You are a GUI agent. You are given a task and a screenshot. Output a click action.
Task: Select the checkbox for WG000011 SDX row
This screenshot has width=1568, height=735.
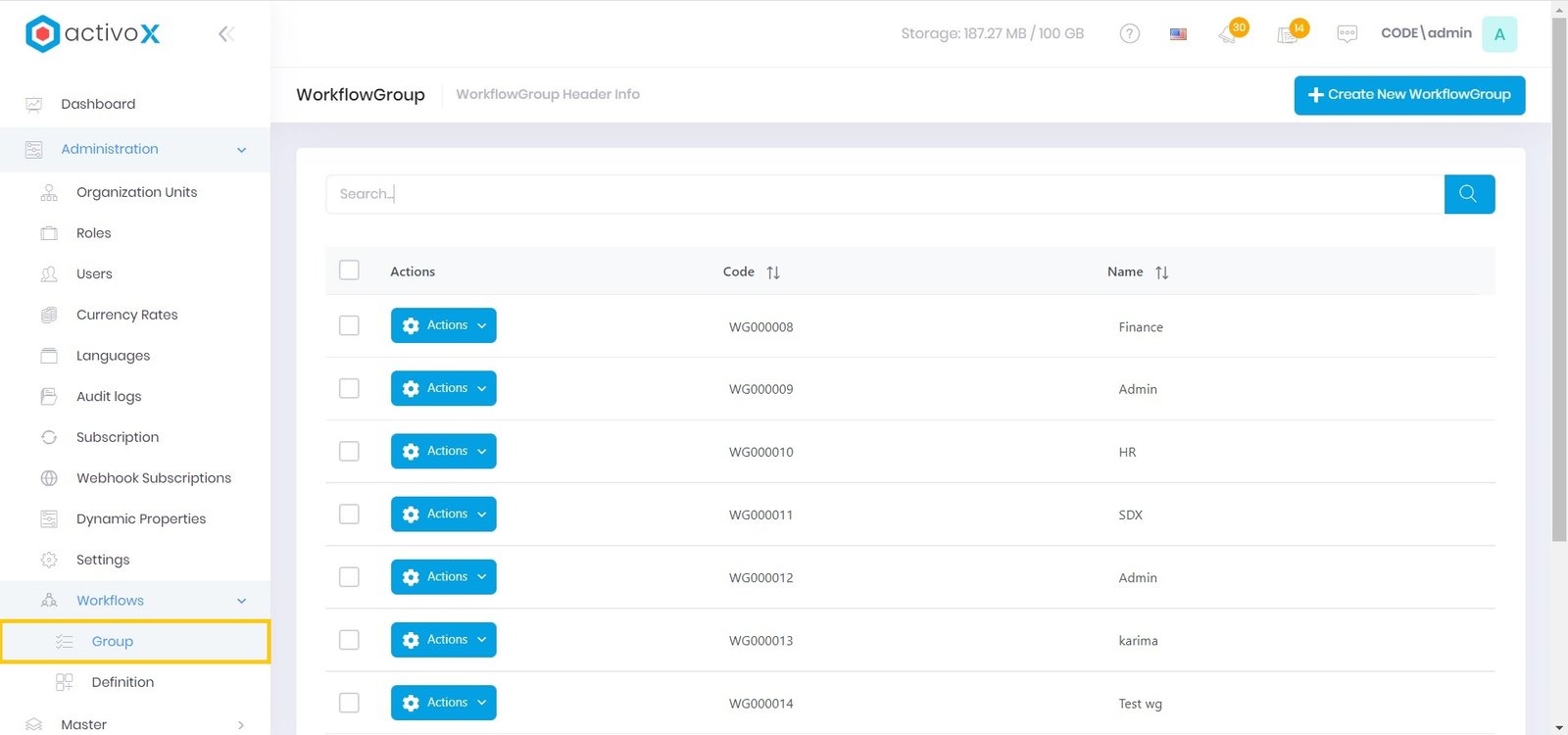coord(349,514)
